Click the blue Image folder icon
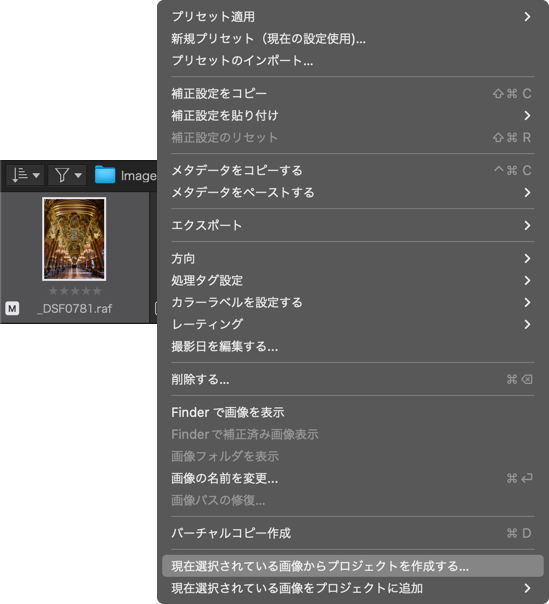This screenshot has height=604, width=549. point(105,175)
